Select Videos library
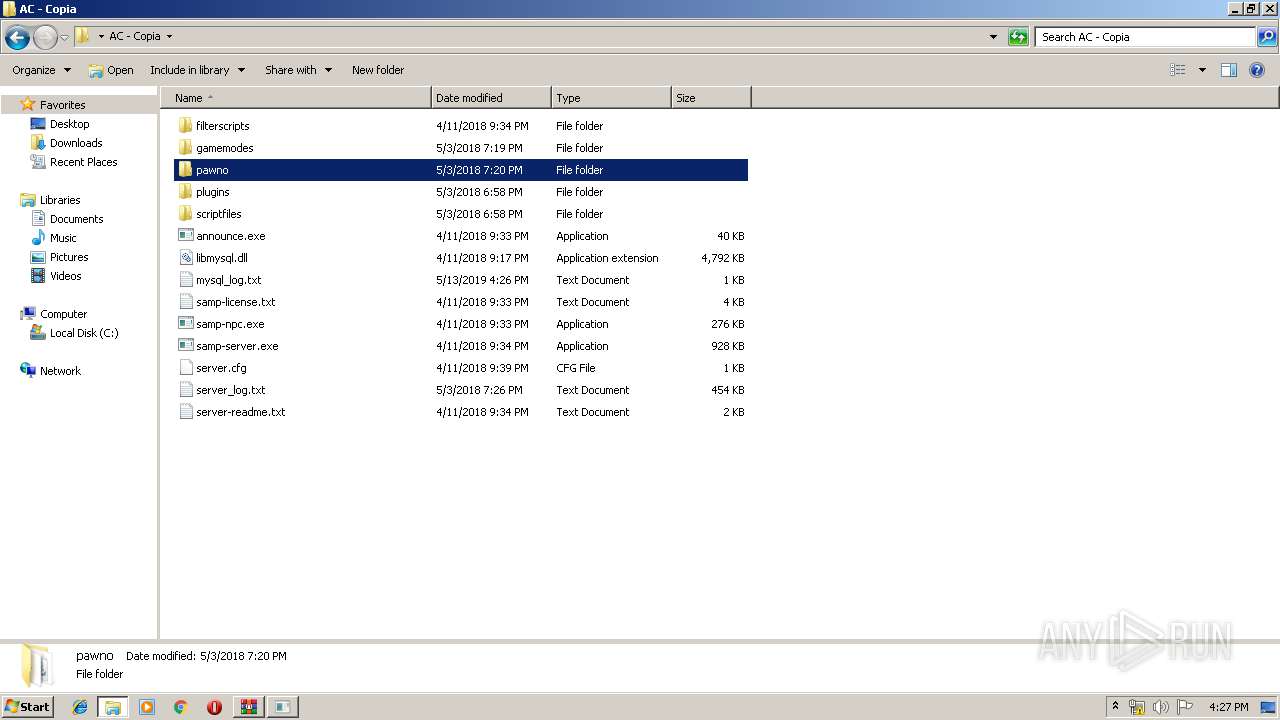1280x720 pixels. [66, 276]
